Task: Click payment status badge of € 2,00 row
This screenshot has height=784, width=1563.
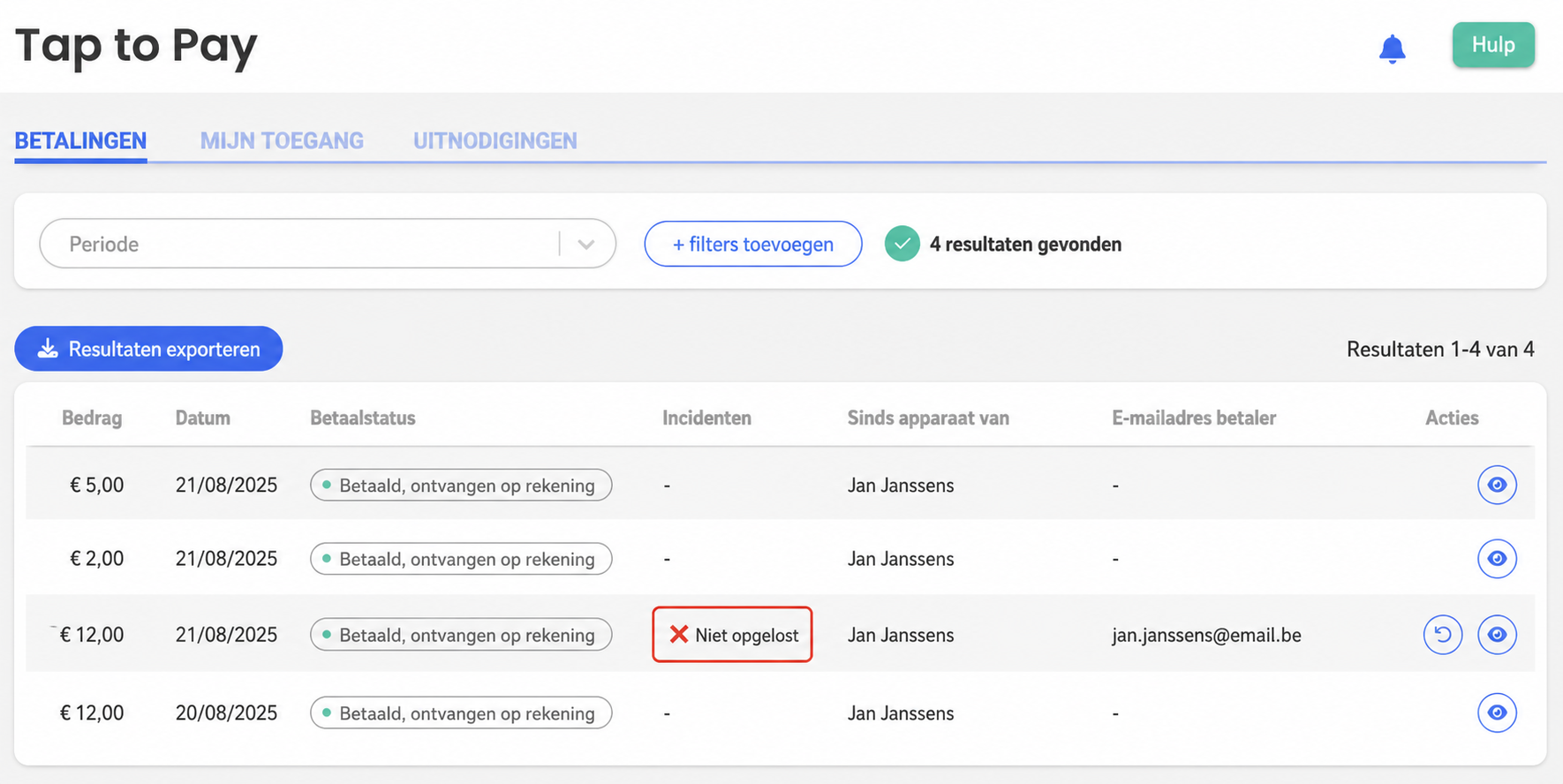Action: pos(461,559)
